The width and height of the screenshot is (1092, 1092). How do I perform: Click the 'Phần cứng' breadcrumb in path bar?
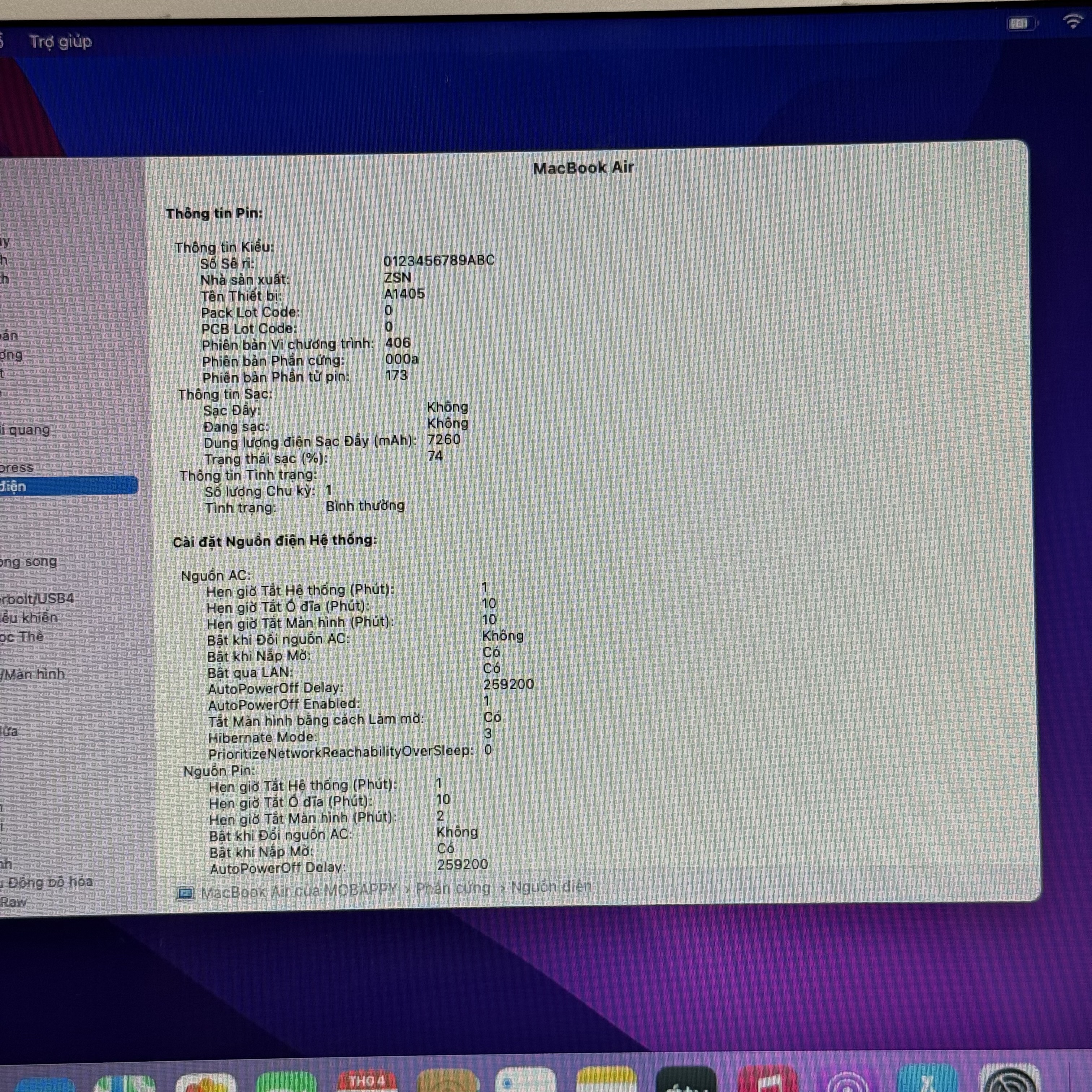tap(453, 888)
